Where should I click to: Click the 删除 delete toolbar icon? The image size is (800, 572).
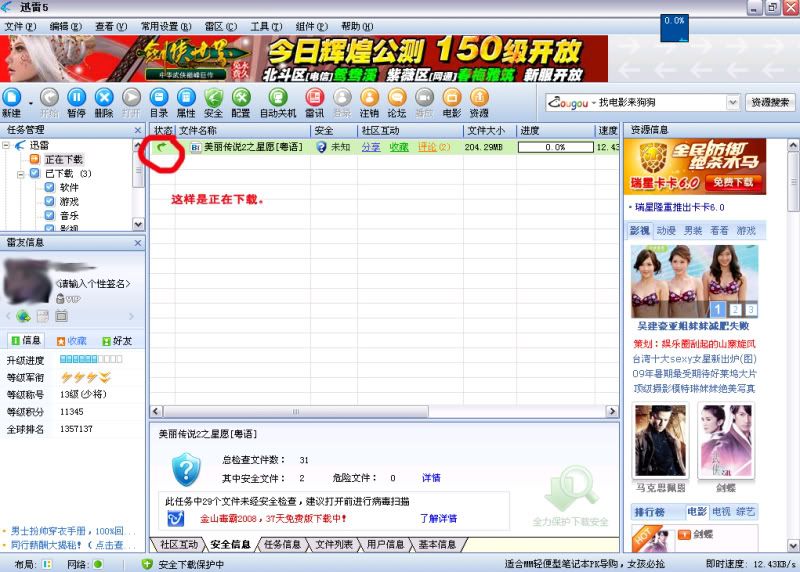coord(104,97)
